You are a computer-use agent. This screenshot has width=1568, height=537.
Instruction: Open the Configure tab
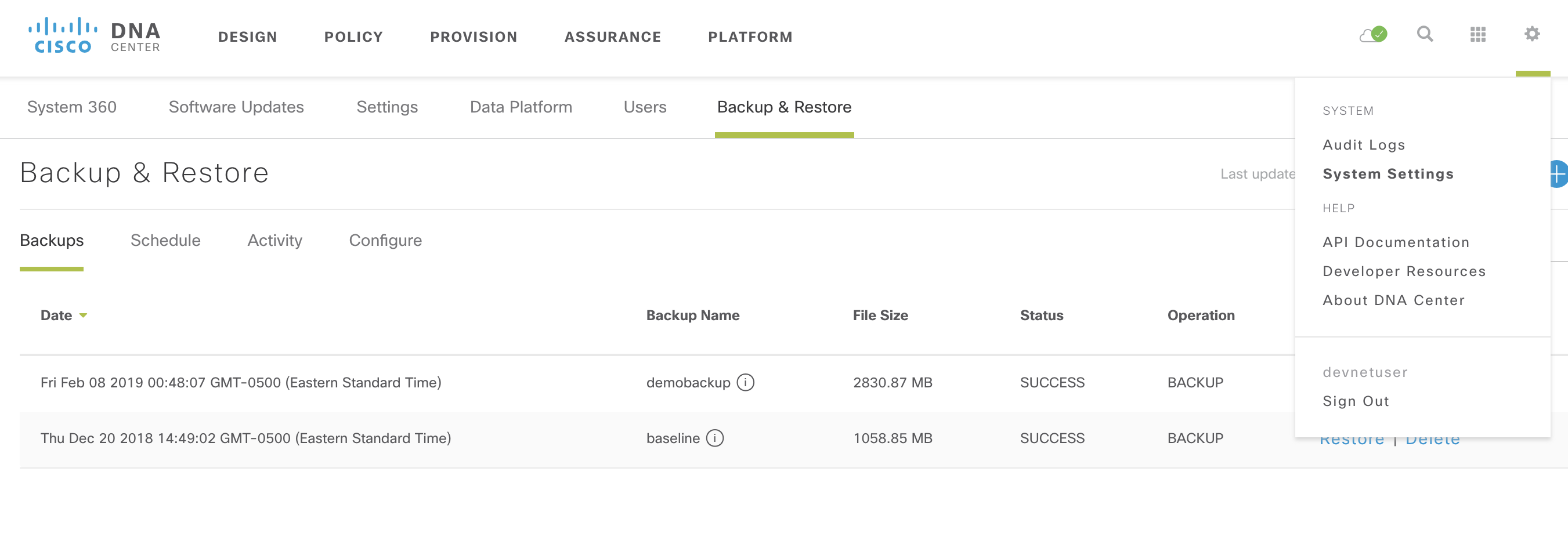385,240
